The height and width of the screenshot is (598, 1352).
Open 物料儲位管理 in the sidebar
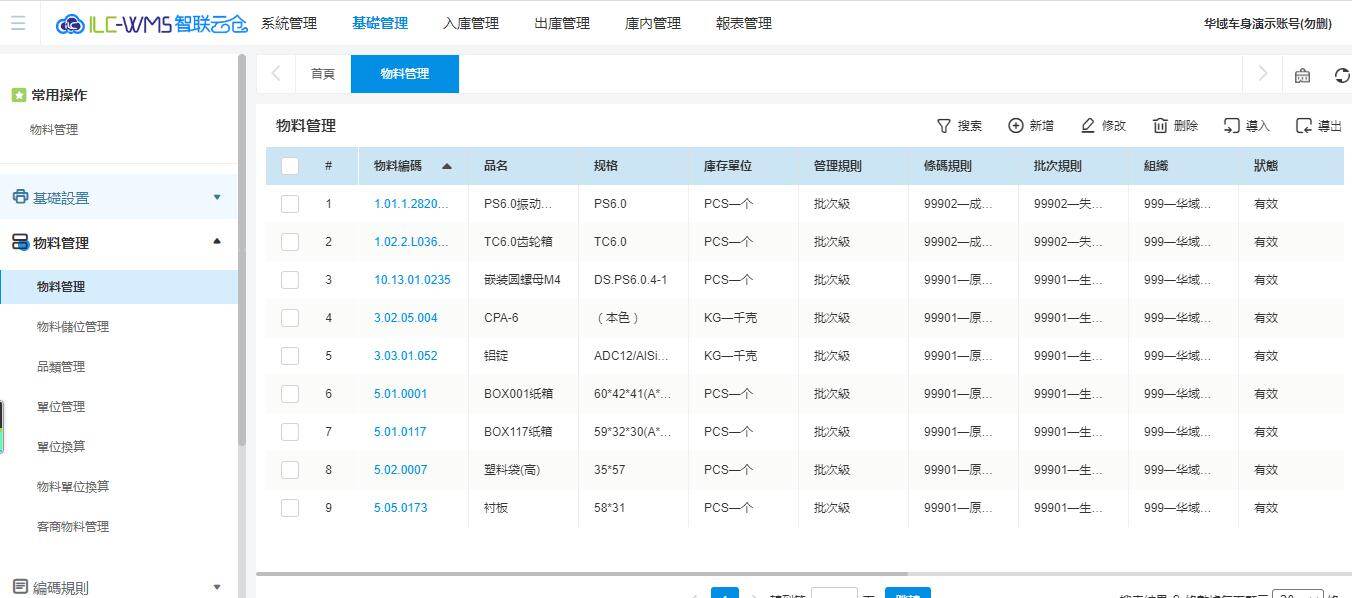pyautogui.click(x=73, y=327)
